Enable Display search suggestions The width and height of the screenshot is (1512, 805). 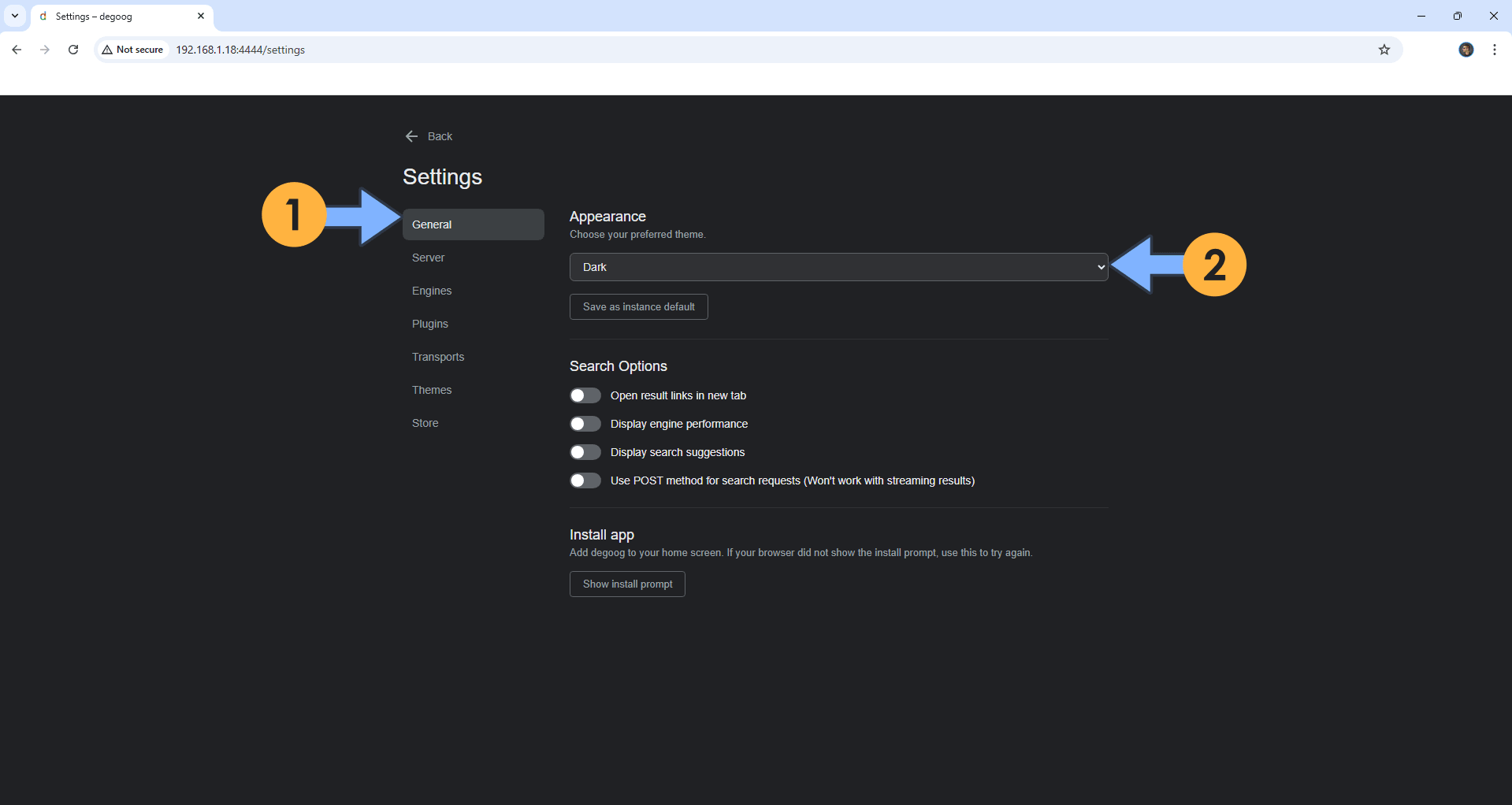point(585,452)
